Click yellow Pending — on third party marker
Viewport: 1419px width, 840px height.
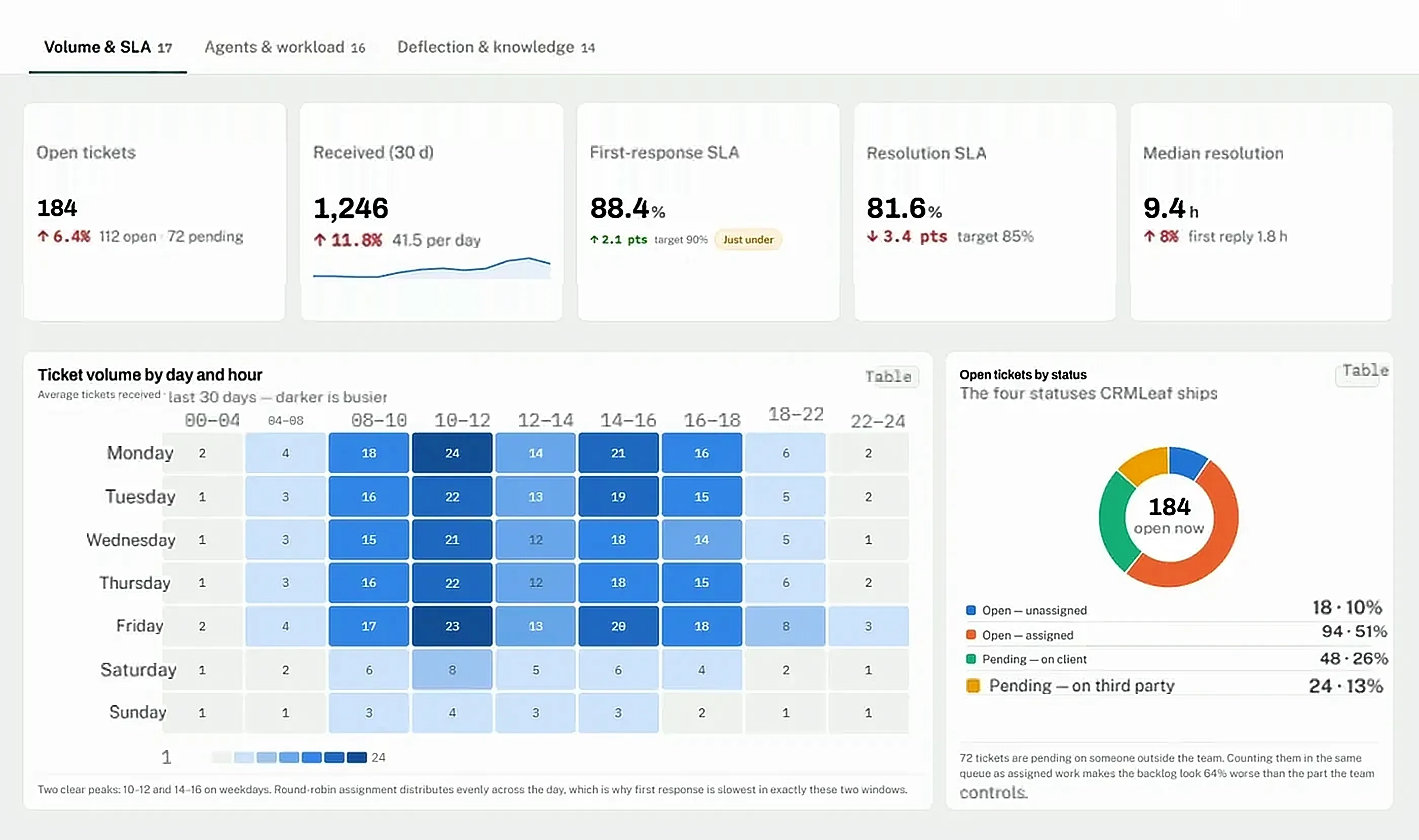(973, 685)
